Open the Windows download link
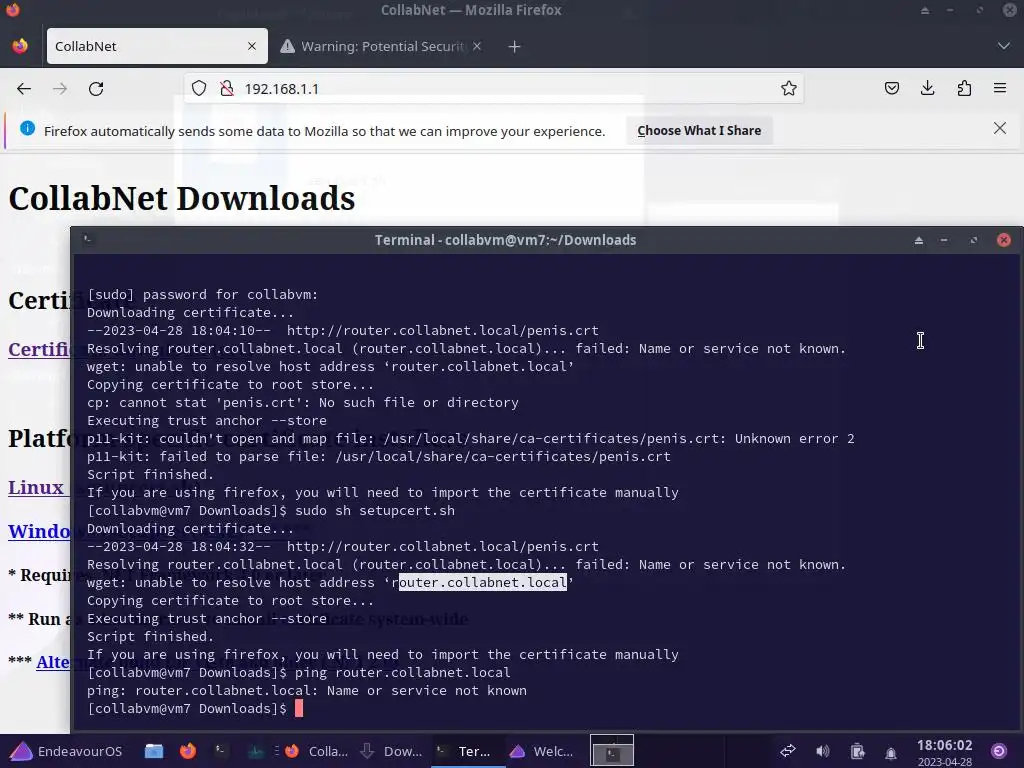The height and width of the screenshot is (768, 1024). point(39,531)
